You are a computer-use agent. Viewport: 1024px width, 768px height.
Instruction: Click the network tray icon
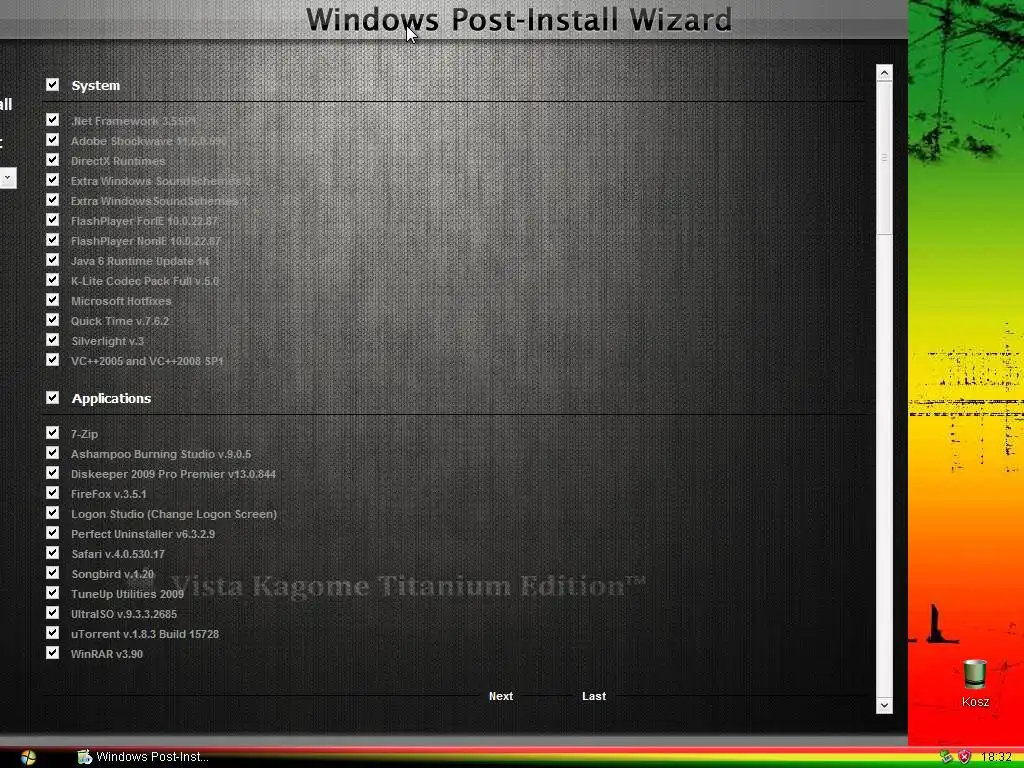(x=946, y=757)
